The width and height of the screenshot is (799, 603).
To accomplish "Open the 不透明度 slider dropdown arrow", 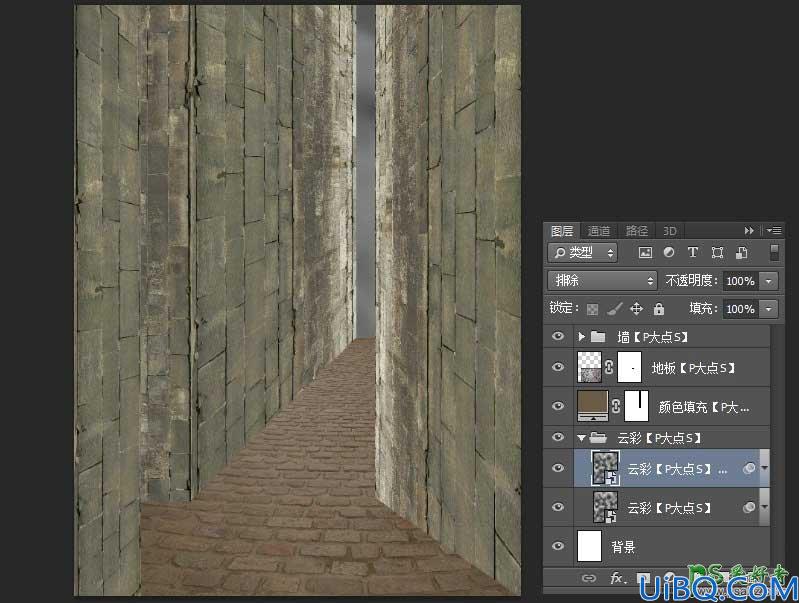I will click(x=768, y=281).
